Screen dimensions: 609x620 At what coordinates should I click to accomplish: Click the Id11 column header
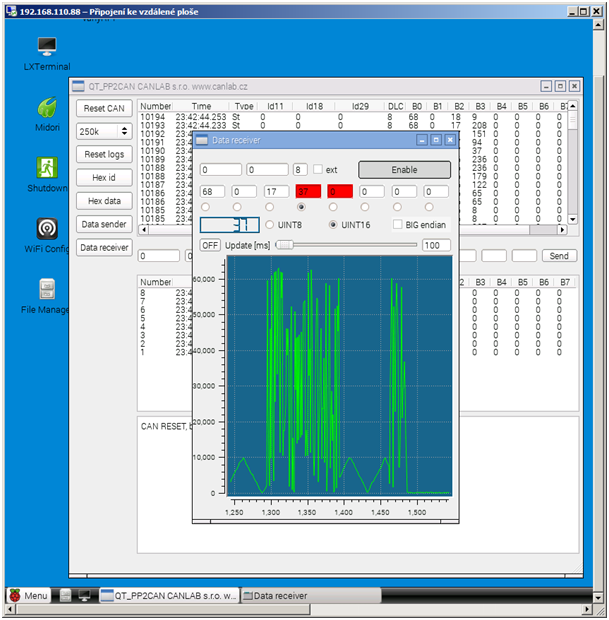click(275, 106)
